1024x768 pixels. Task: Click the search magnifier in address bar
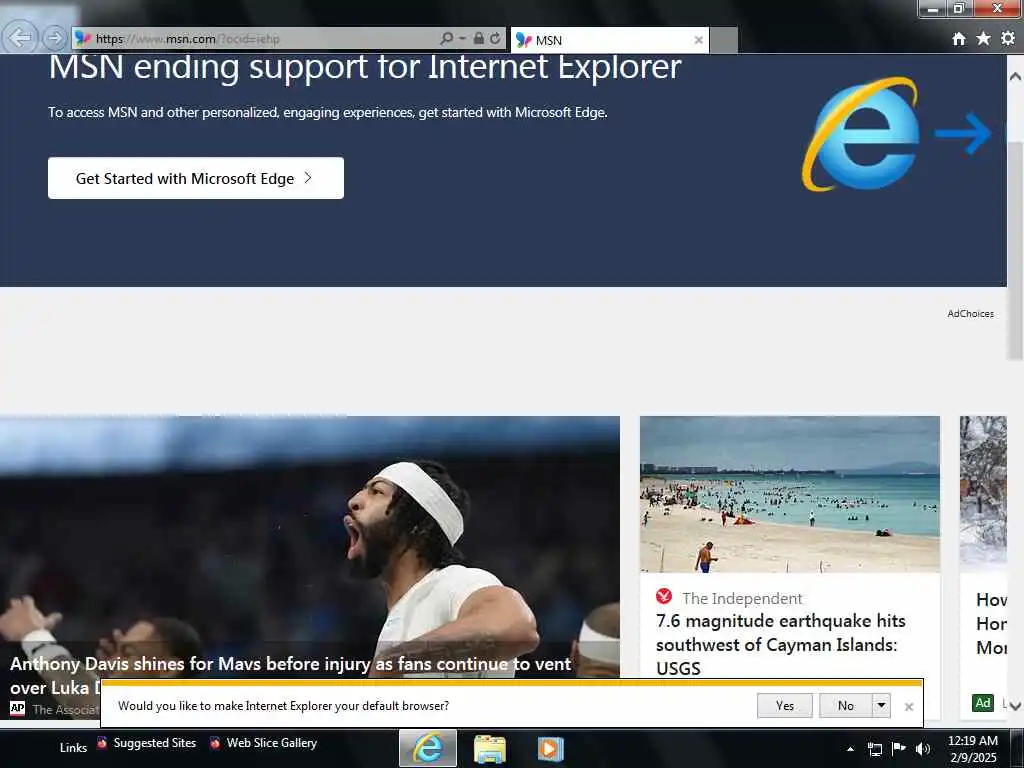click(x=446, y=39)
